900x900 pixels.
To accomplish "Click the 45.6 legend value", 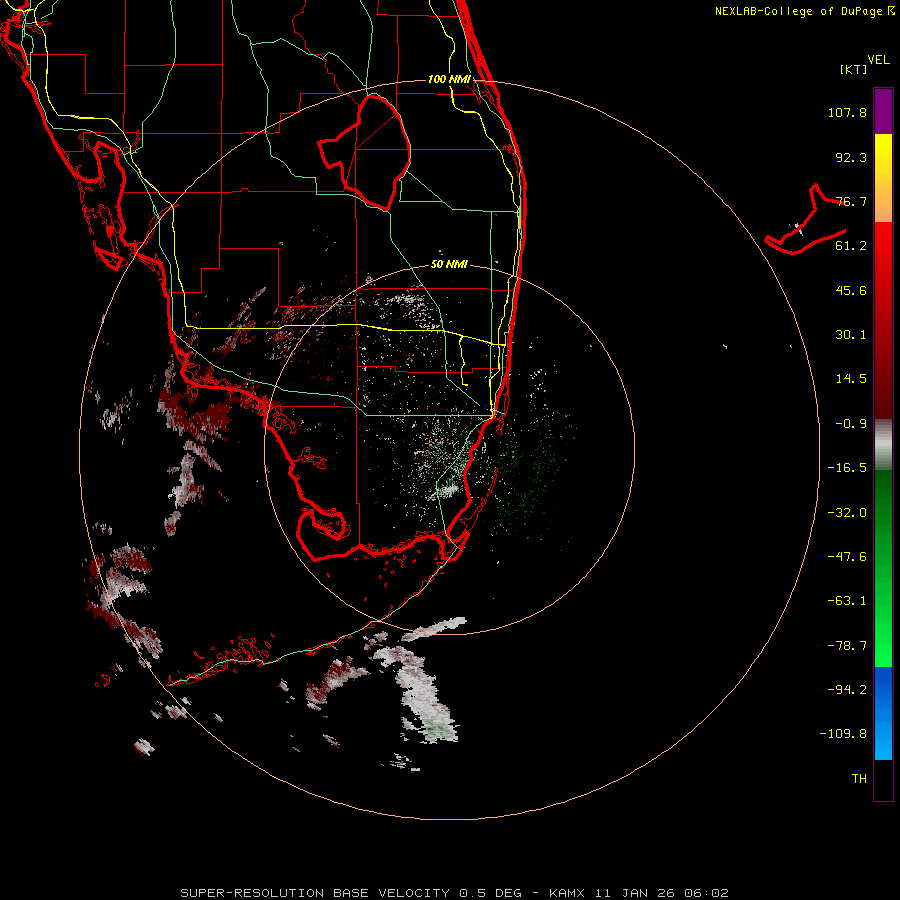I will (x=851, y=290).
